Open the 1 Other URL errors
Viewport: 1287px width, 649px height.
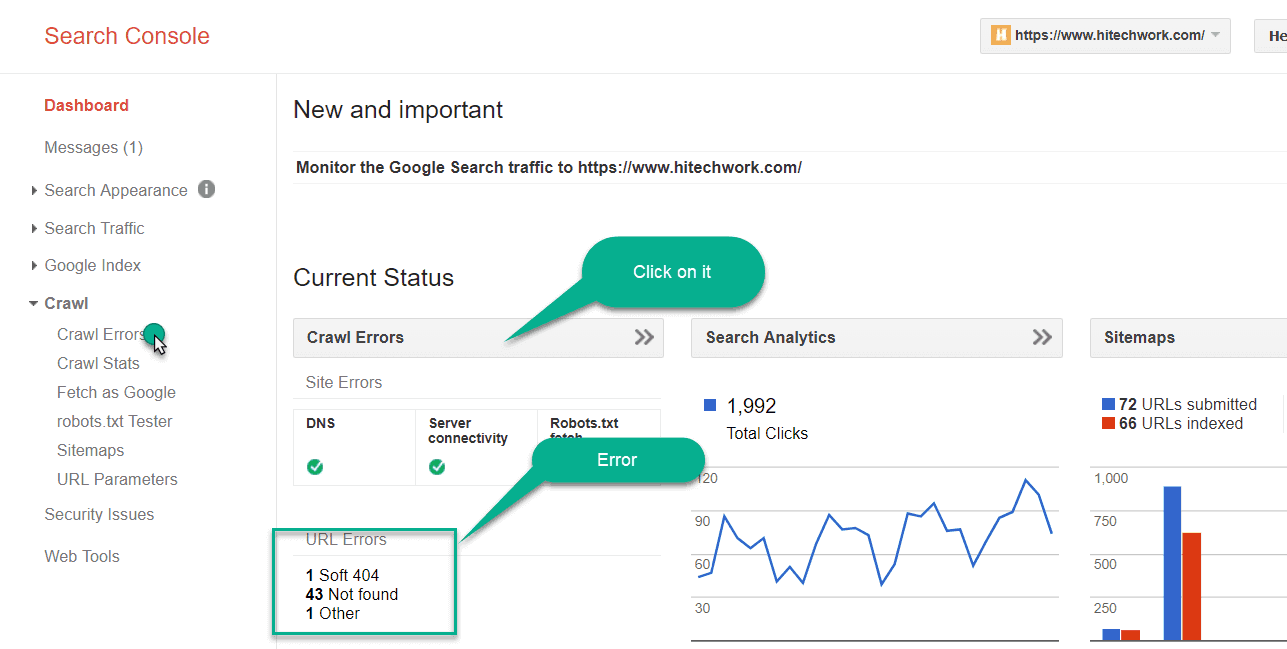(x=333, y=613)
